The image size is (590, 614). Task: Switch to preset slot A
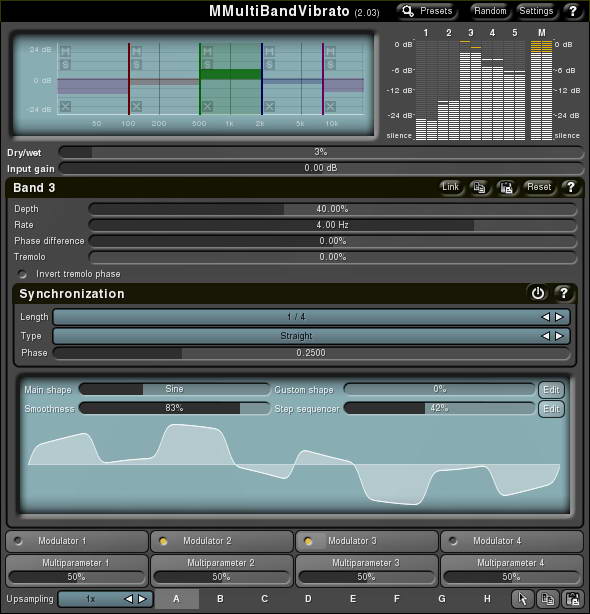coord(177,599)
